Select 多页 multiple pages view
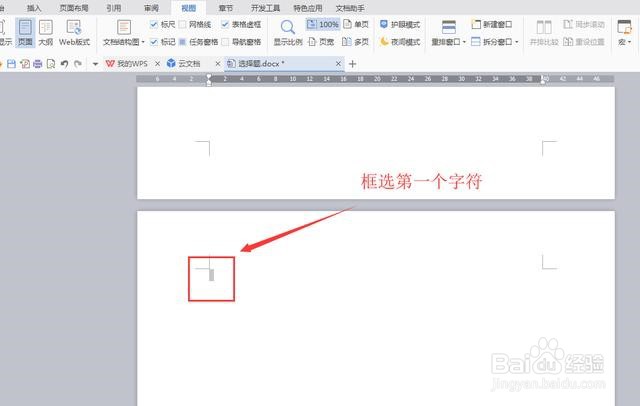The image size is (640, 406). (355, 42)
